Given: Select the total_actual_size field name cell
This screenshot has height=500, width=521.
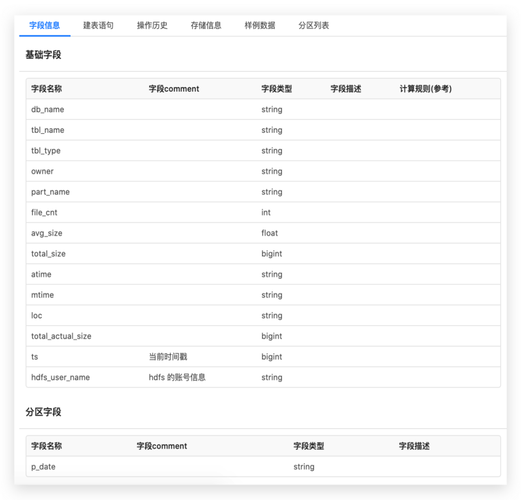Looking at the screenshot, I should 61,336.
